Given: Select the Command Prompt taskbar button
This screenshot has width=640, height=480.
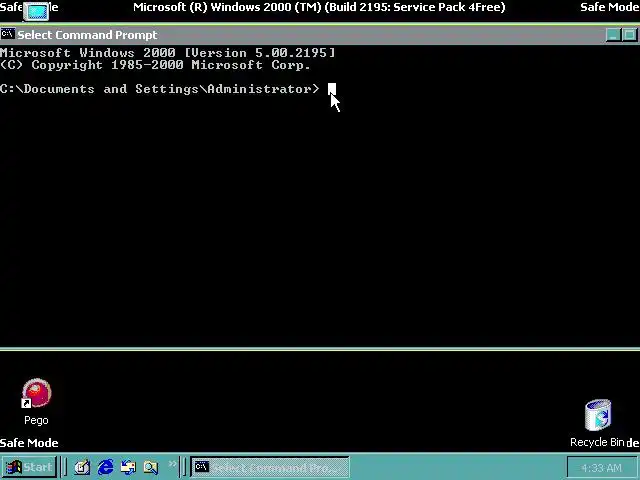Looking at the screenshot, I should pos(270,467).
